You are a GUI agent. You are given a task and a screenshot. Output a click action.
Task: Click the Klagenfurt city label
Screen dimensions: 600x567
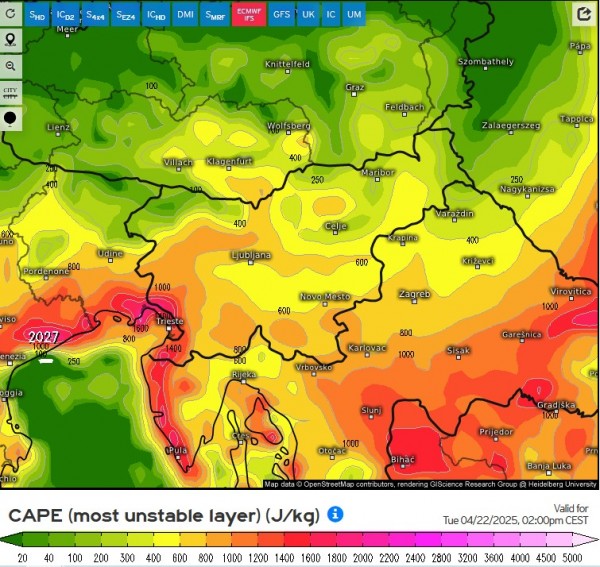229,161
